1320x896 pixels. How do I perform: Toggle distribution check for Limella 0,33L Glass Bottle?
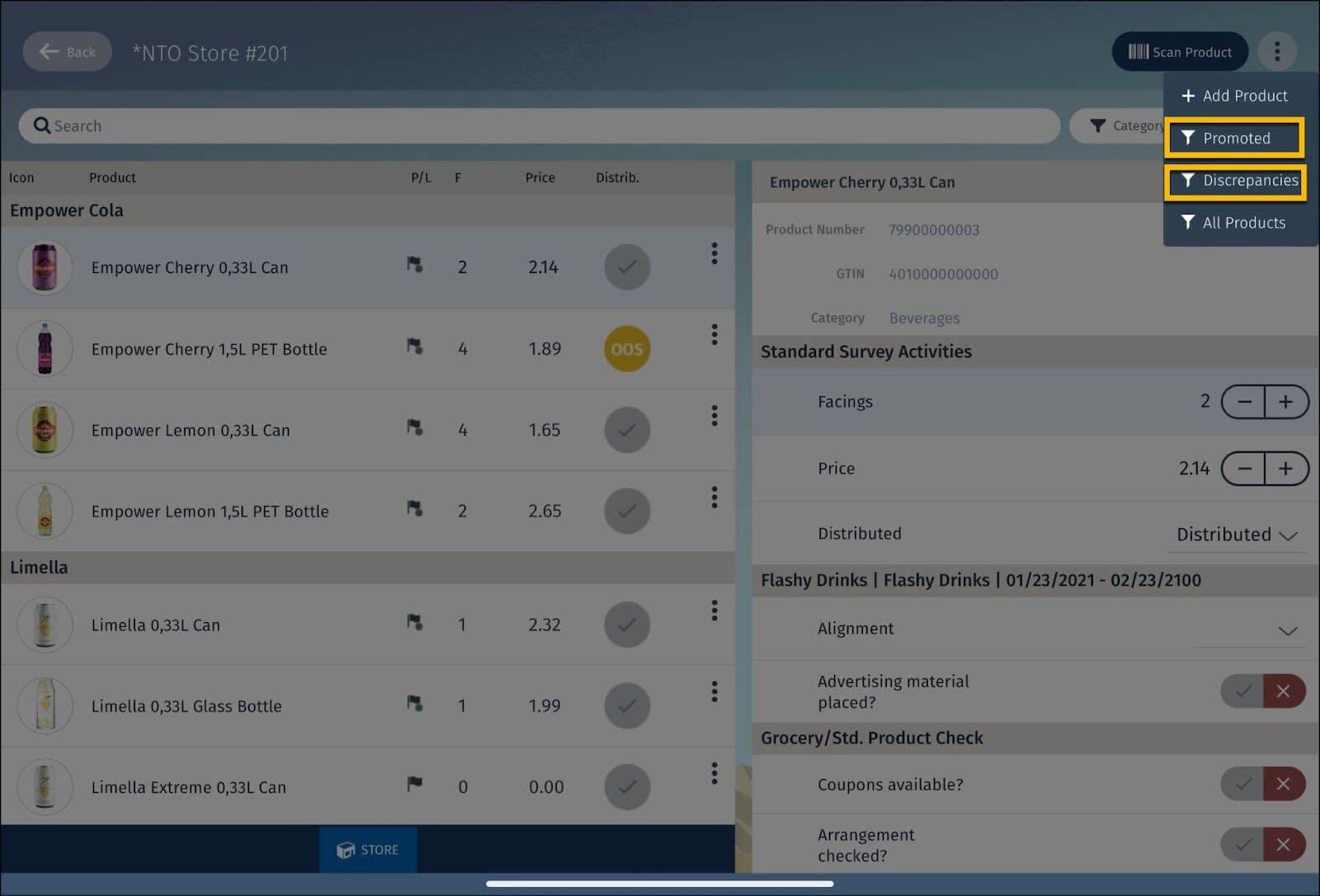pyautogui.click(x=627, y=705)
